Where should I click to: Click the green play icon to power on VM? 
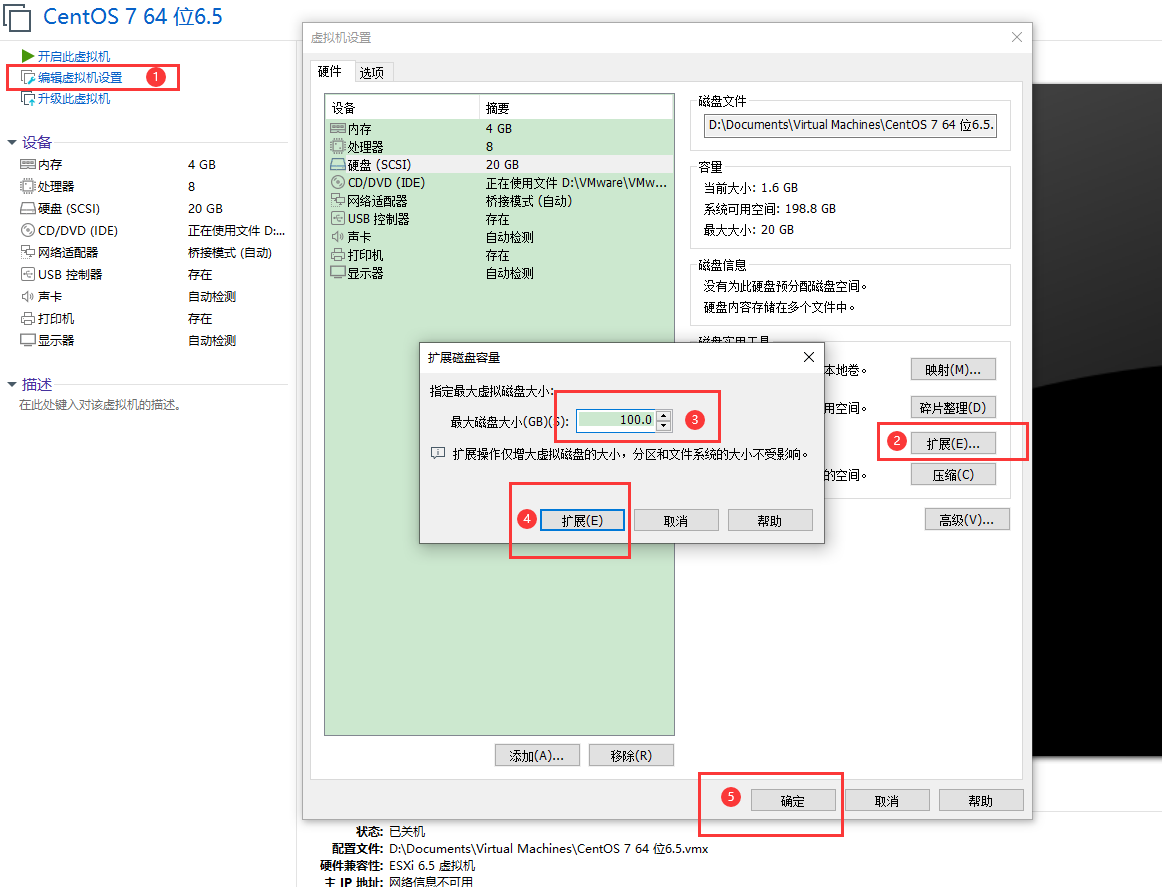(28, 56)
